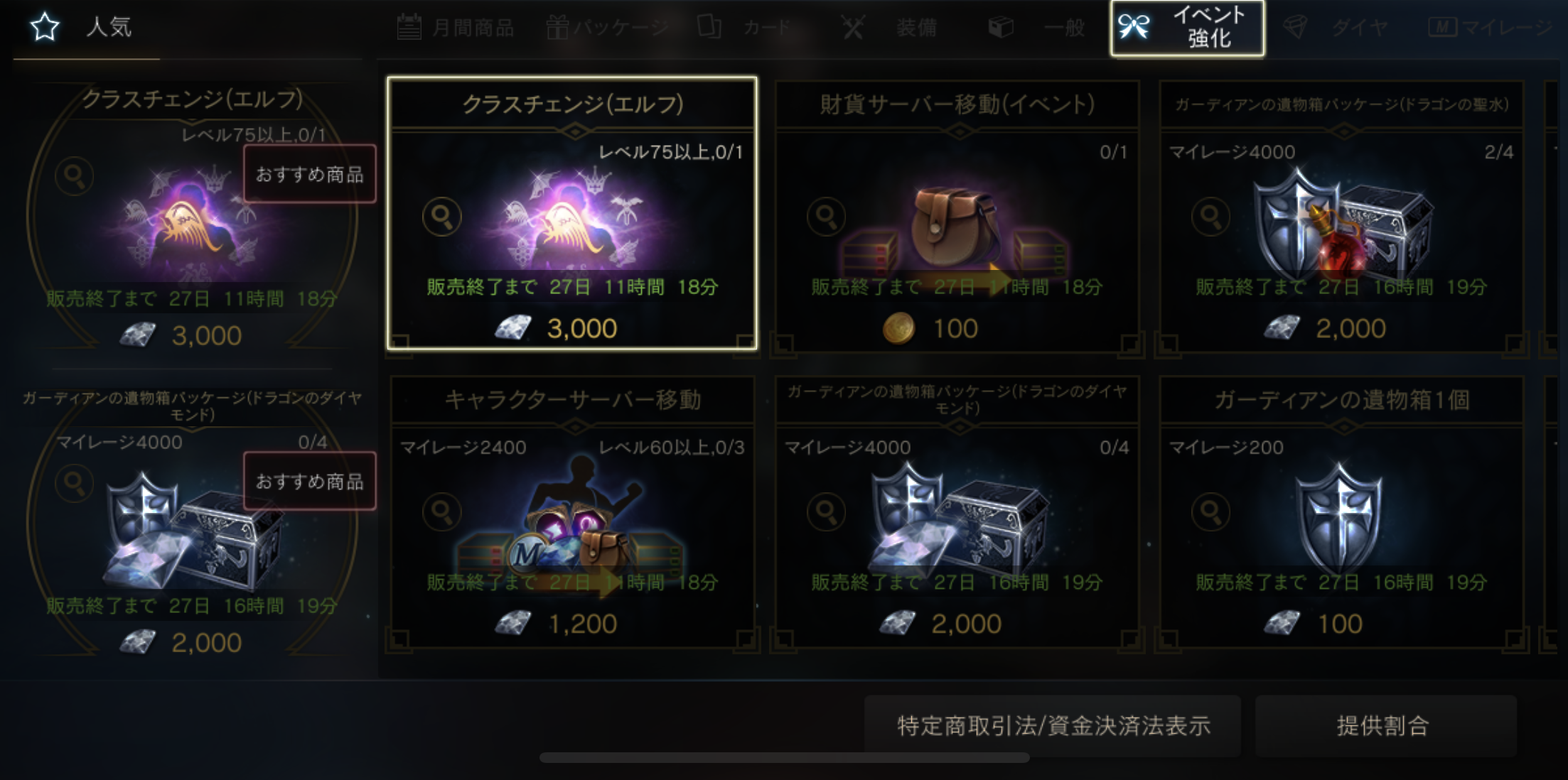Open the カード tab
Viewport: 1568px width, 780px height.
point(743,28)
